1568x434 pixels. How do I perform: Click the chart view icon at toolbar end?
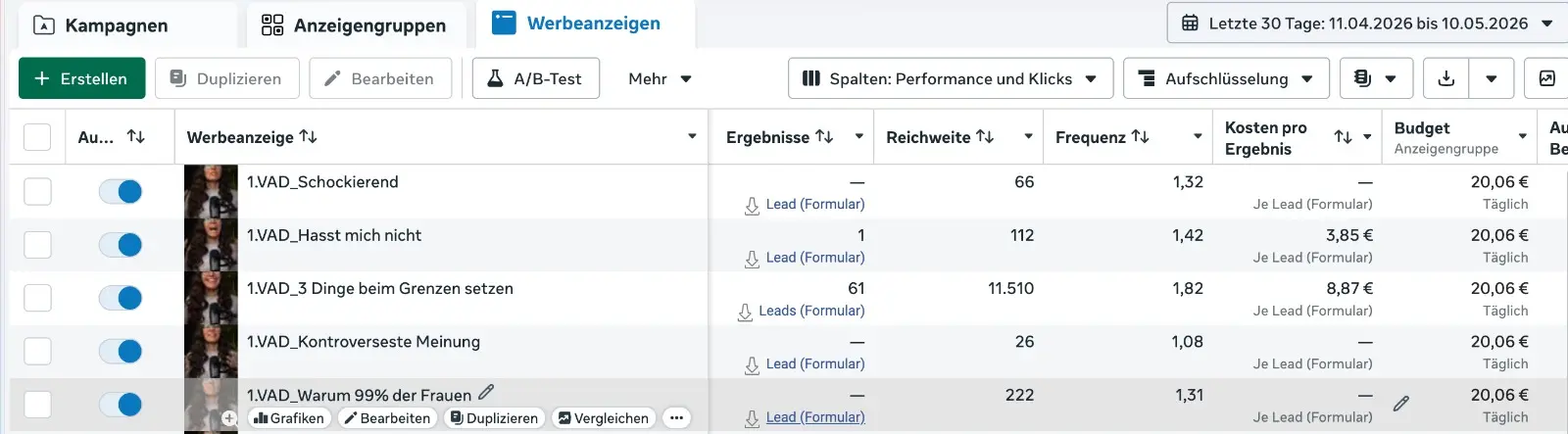pos(1547,78)
